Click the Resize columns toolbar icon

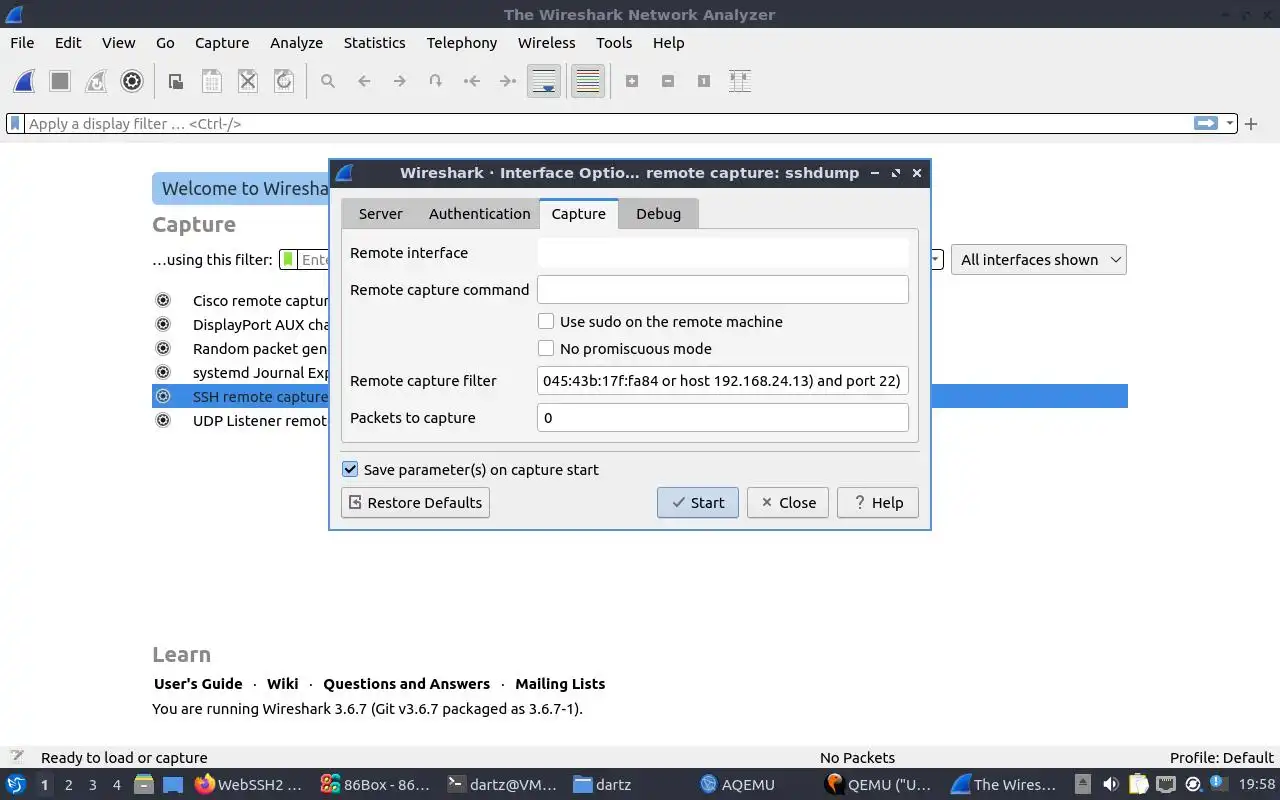pos(740,81)
